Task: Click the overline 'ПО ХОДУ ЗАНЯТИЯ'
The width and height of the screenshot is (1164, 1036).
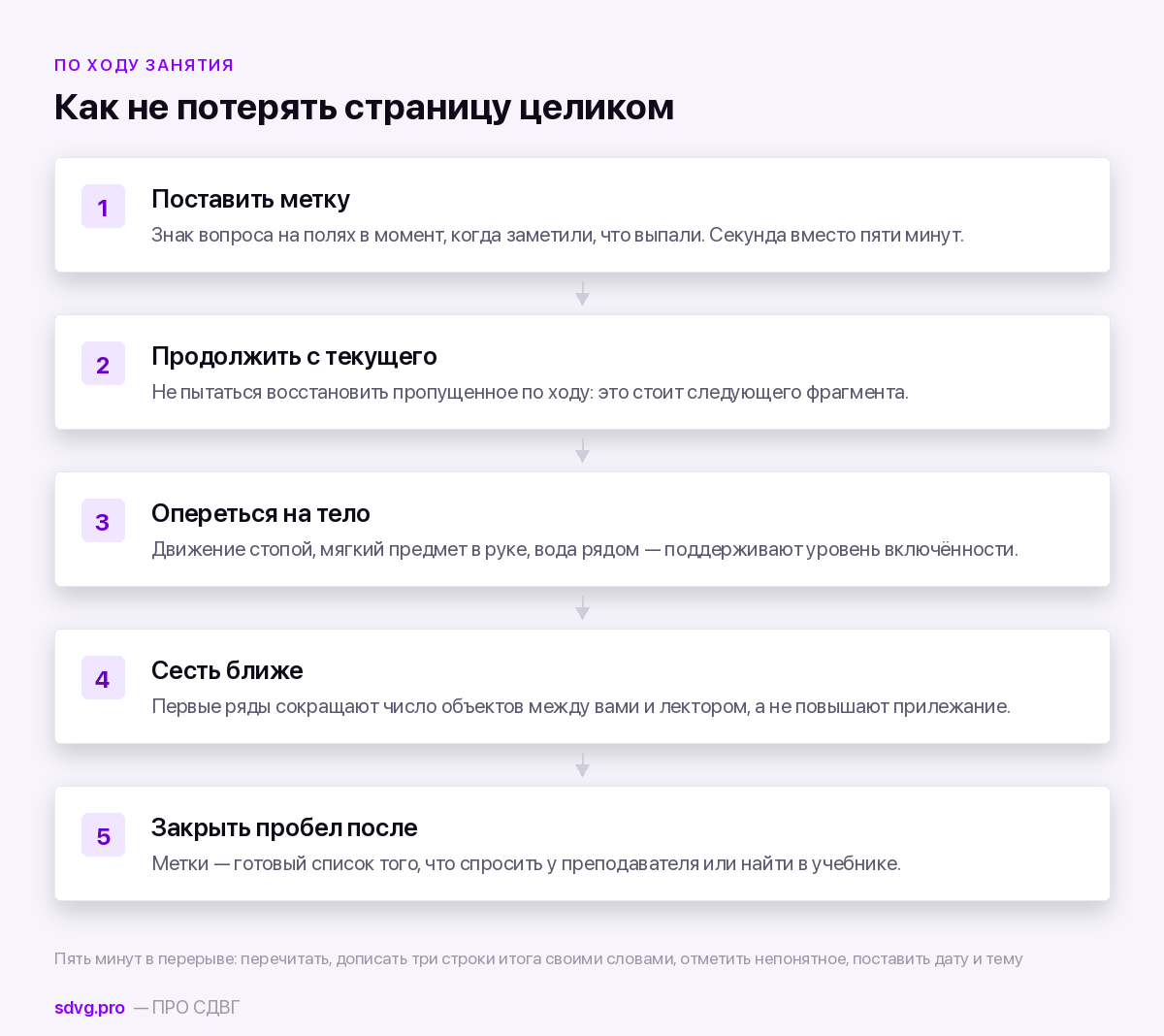Action: tap(145, 65)
